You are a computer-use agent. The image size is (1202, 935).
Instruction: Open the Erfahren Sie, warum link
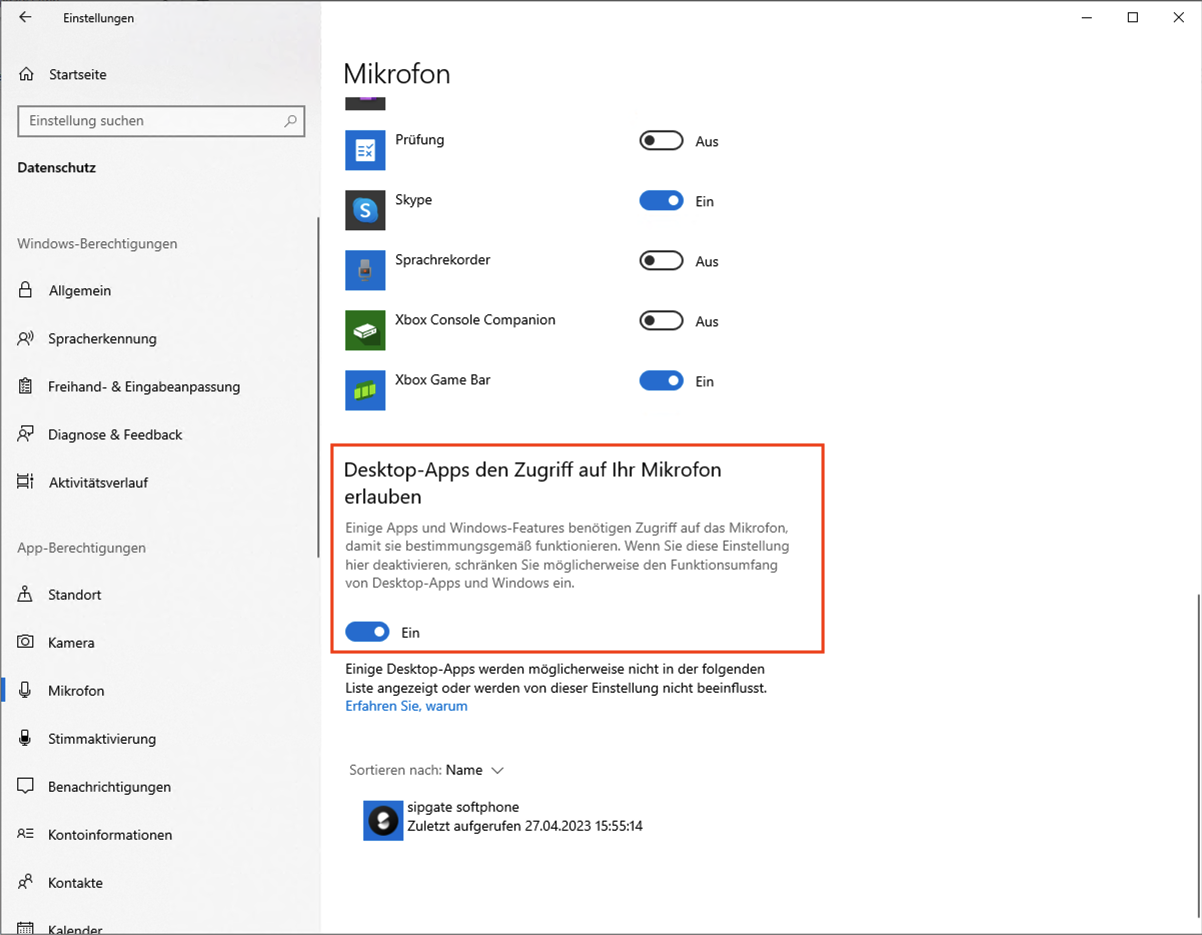[406, 705]
